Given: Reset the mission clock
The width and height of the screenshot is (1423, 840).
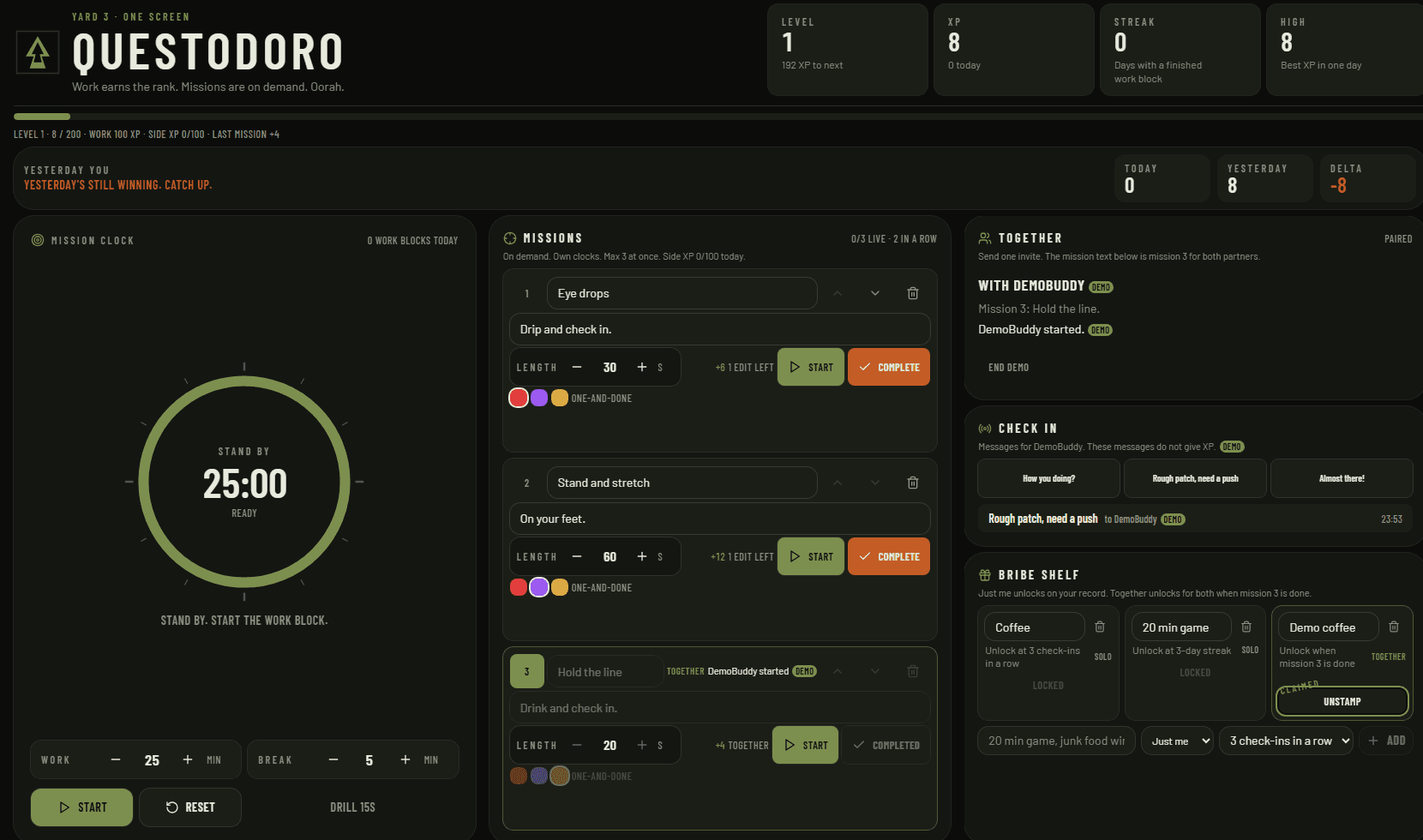Looking at the screenshot, I should point(190,807).
